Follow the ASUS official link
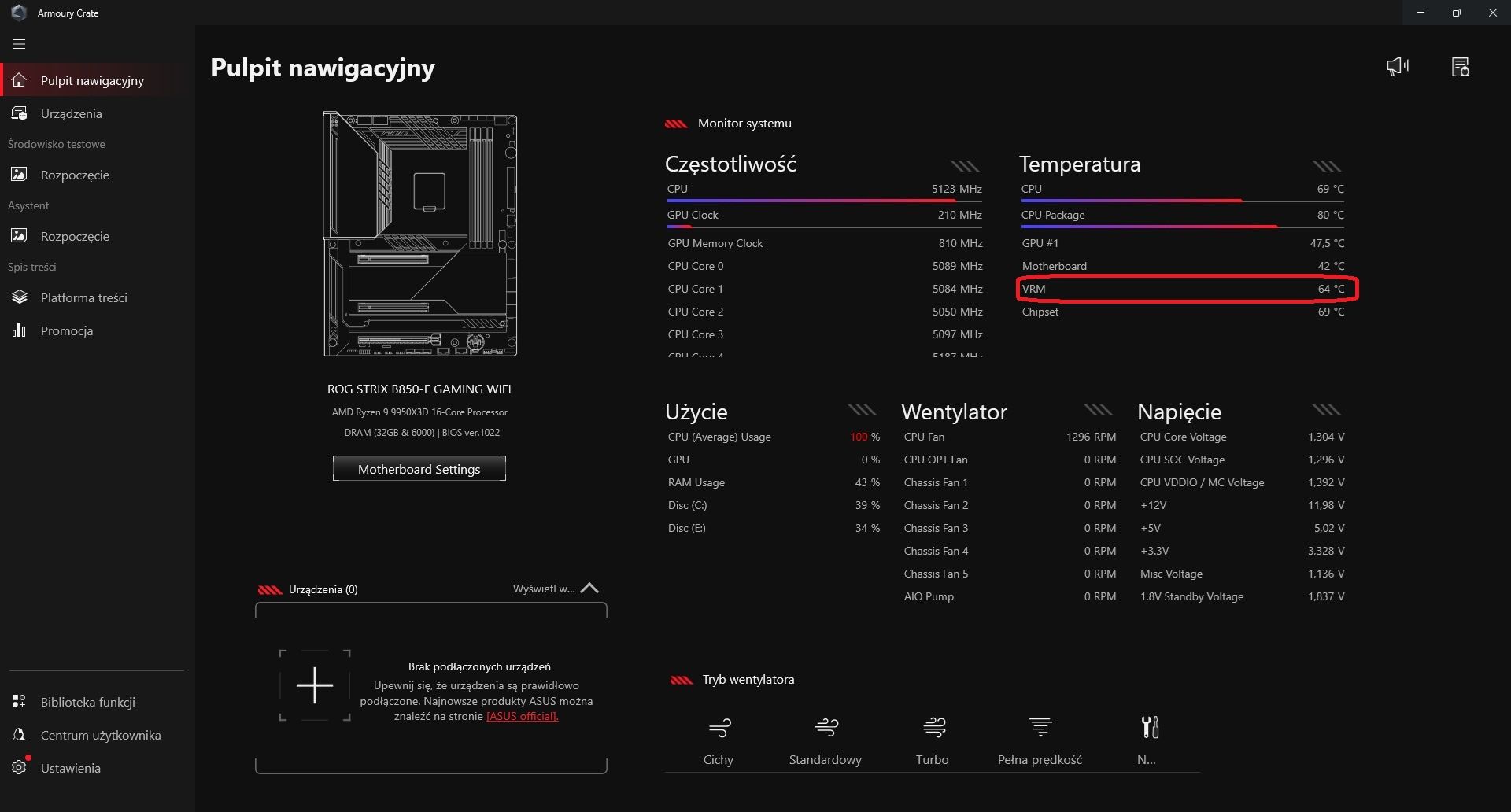 click(x=523, y=716)
